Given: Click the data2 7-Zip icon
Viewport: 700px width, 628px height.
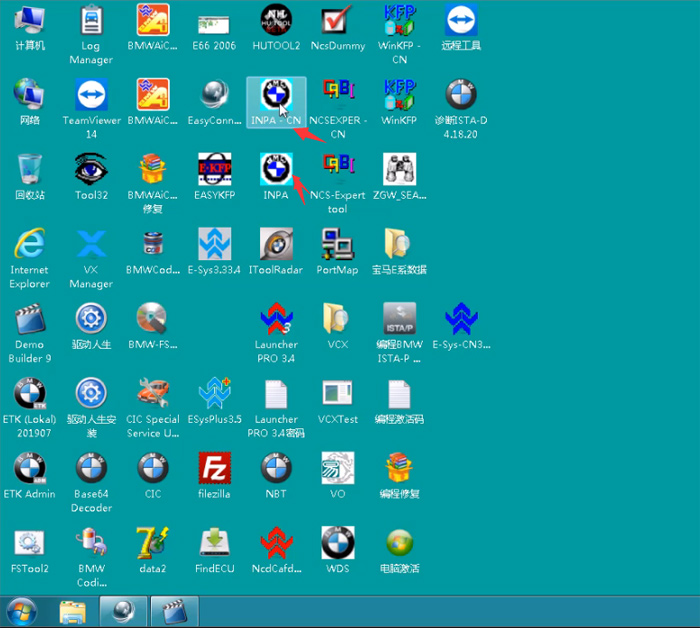Looking at the screenshot, I should 153,550.
